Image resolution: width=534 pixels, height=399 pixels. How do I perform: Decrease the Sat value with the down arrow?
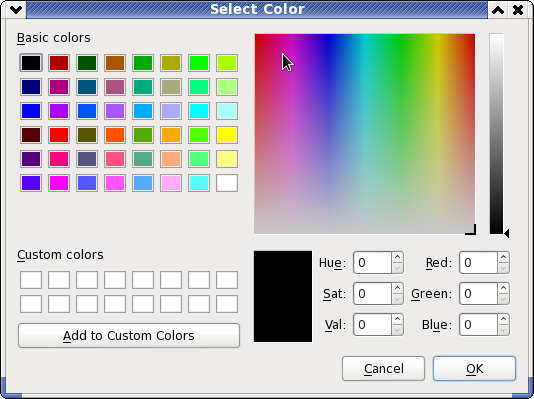[397, 299]
